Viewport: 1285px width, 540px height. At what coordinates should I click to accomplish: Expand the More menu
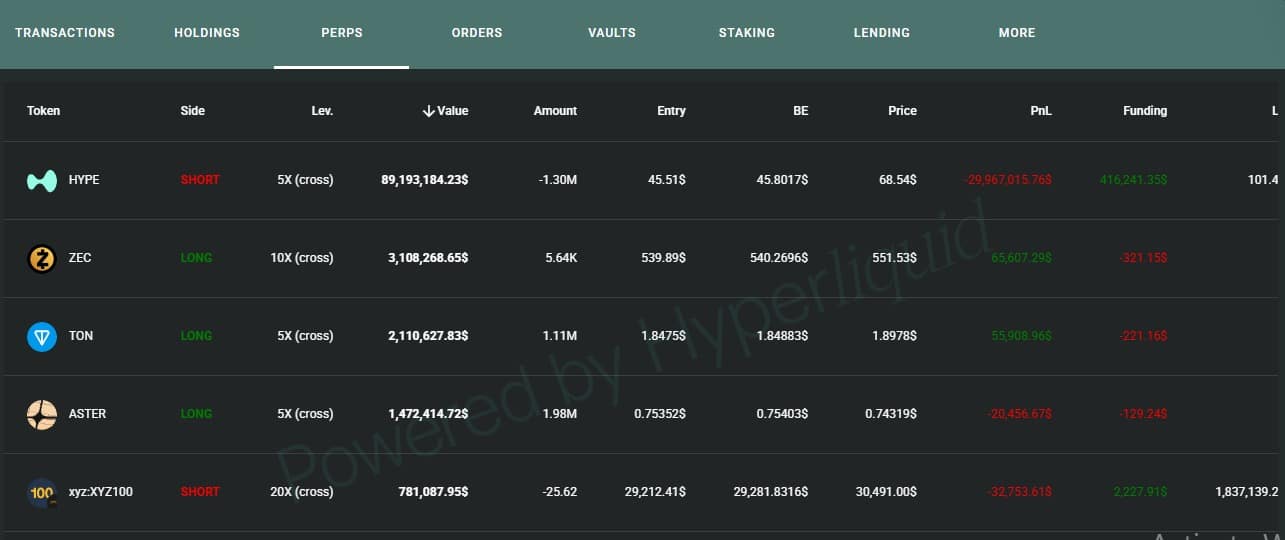tap(1017, 33)
